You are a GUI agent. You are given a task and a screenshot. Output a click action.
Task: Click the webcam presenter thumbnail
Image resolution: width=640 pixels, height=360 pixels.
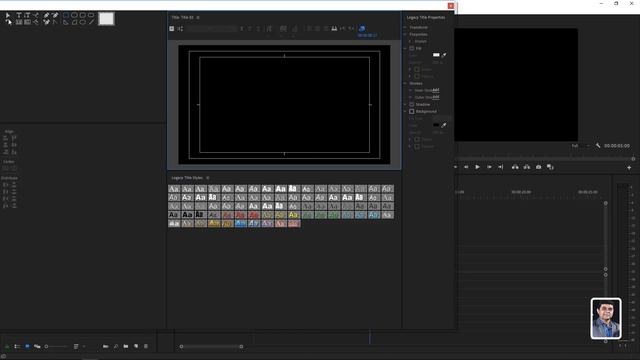point(606,318)
